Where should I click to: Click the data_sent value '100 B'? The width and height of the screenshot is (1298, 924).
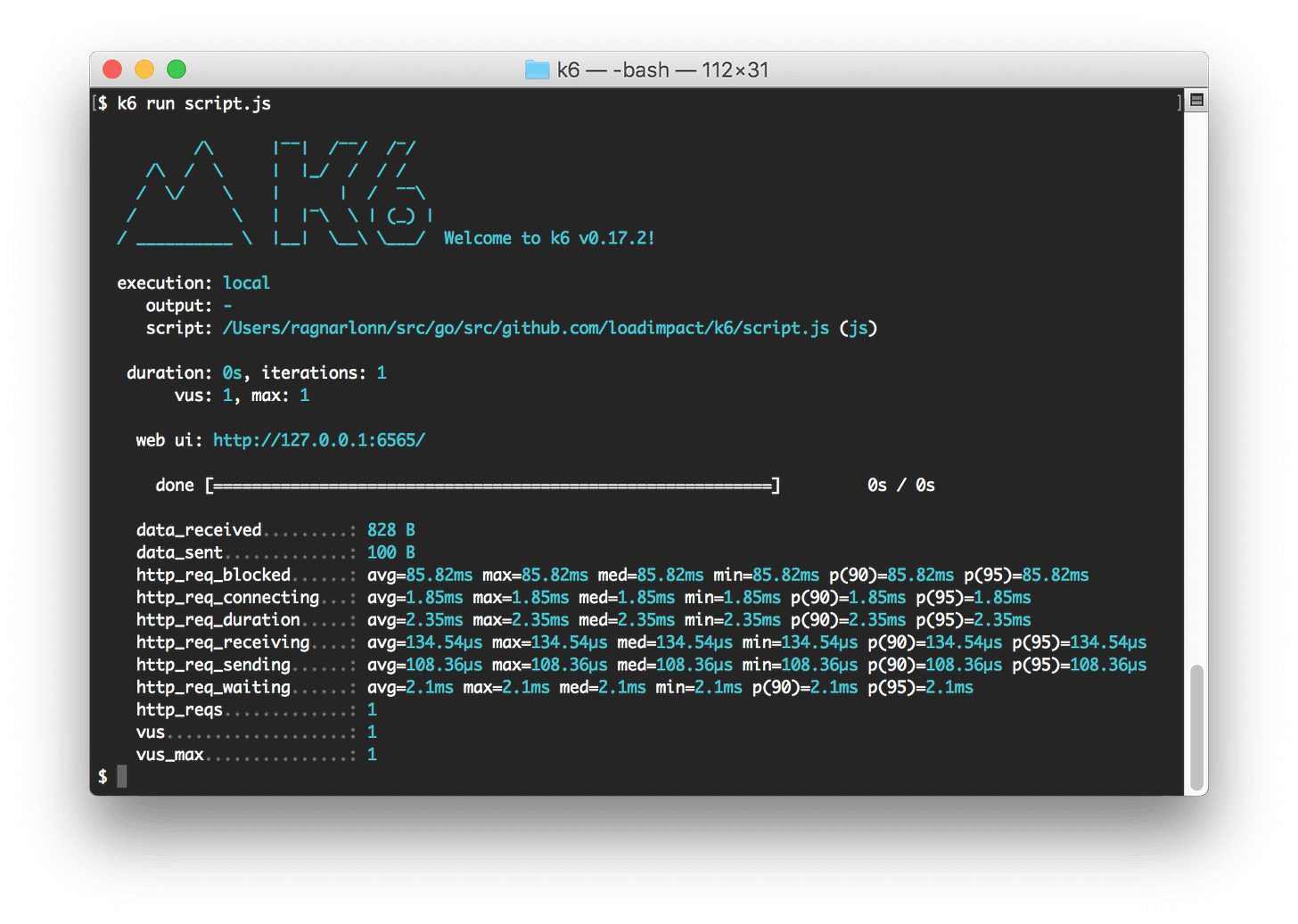pyautogui.click(x=391, y=552)
